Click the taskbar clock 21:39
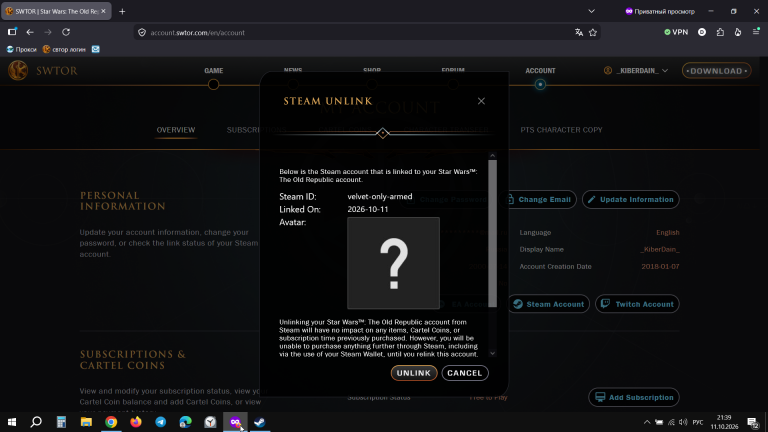Image resolution: width=768 pixels, height=432 pixels. tap(724, 418)
